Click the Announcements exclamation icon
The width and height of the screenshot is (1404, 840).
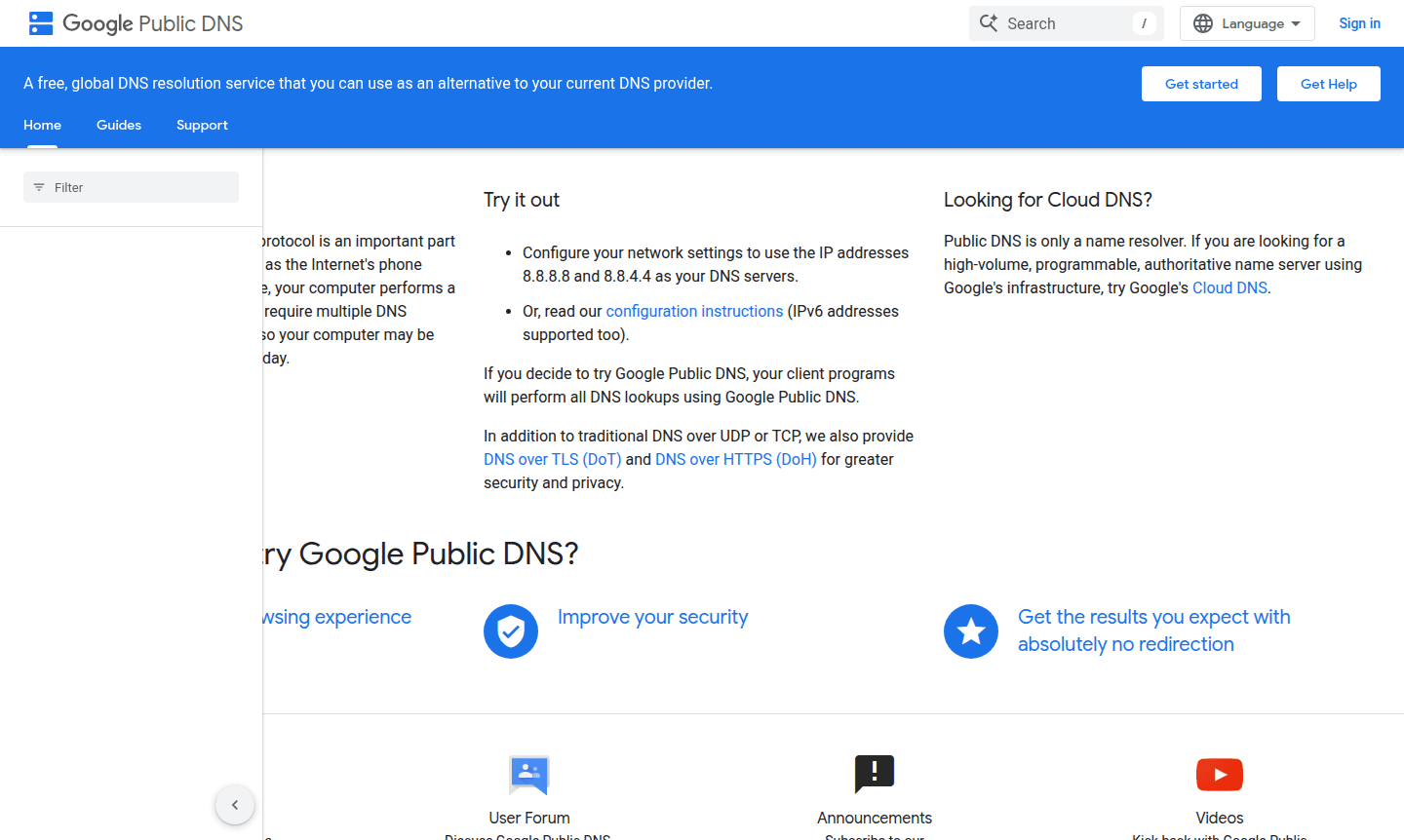874,774
